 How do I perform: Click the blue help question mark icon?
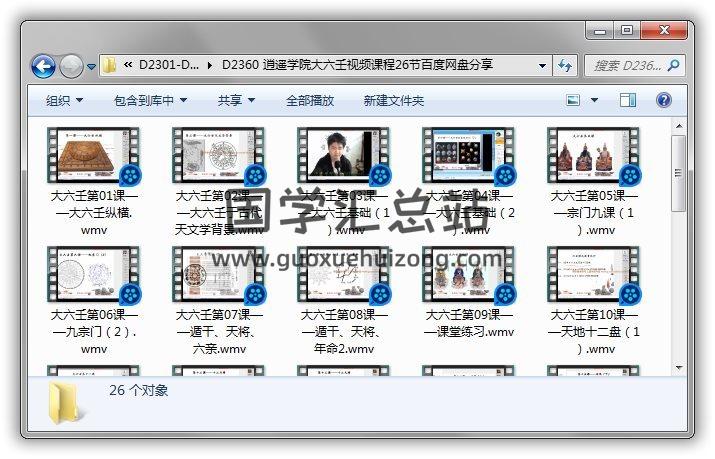(x=663, y=100)
